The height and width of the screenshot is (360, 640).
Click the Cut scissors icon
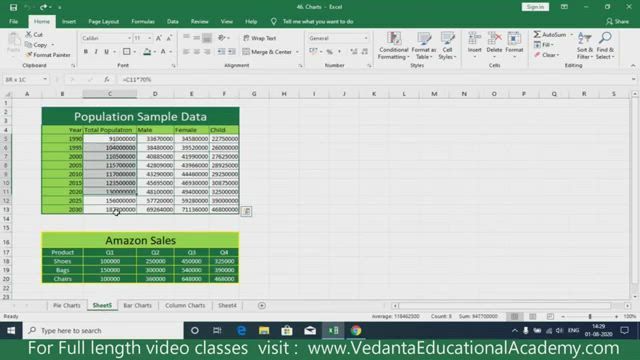pos(29,34)
